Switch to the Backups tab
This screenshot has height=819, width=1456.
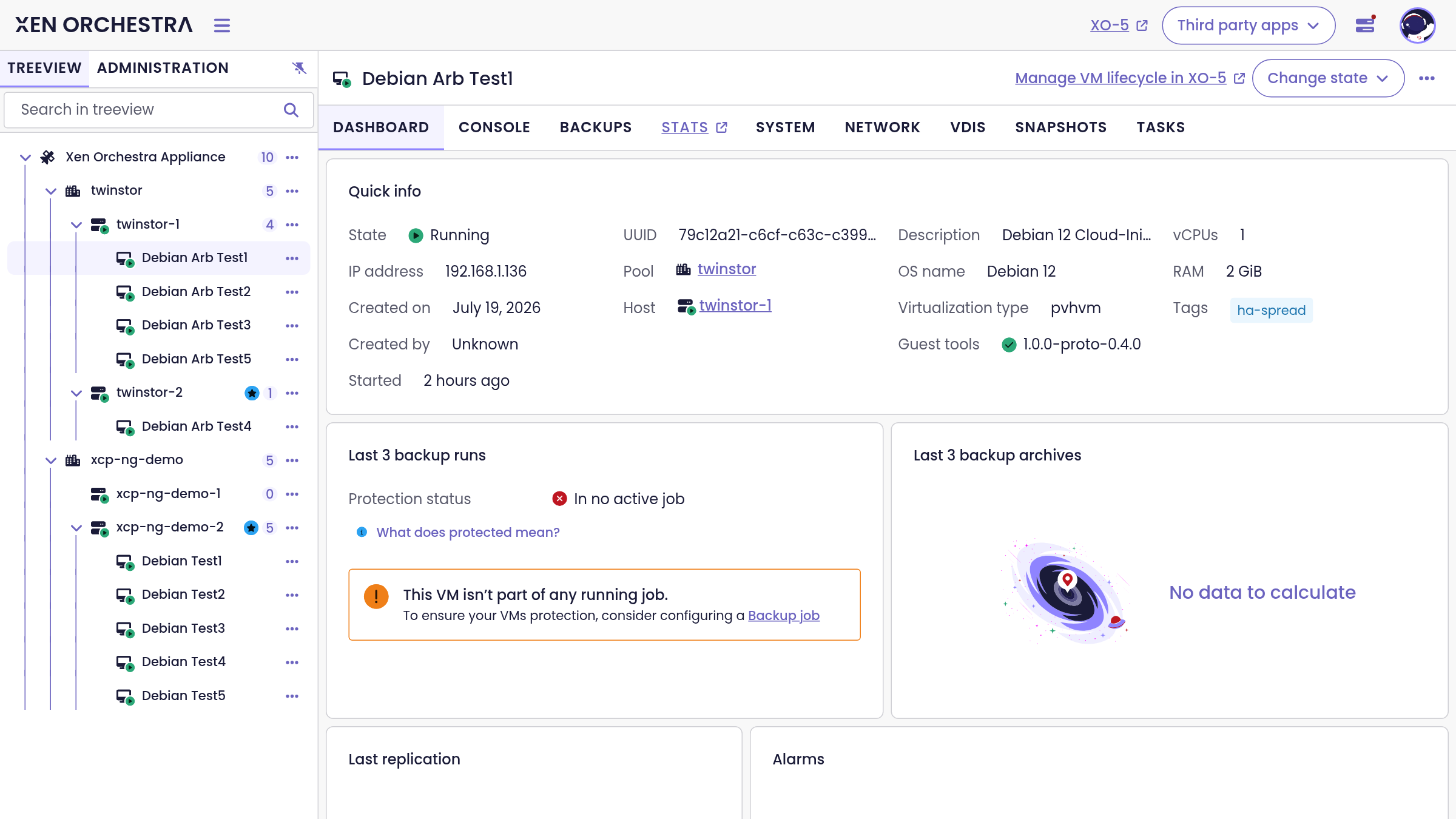(x=596, y=127)
